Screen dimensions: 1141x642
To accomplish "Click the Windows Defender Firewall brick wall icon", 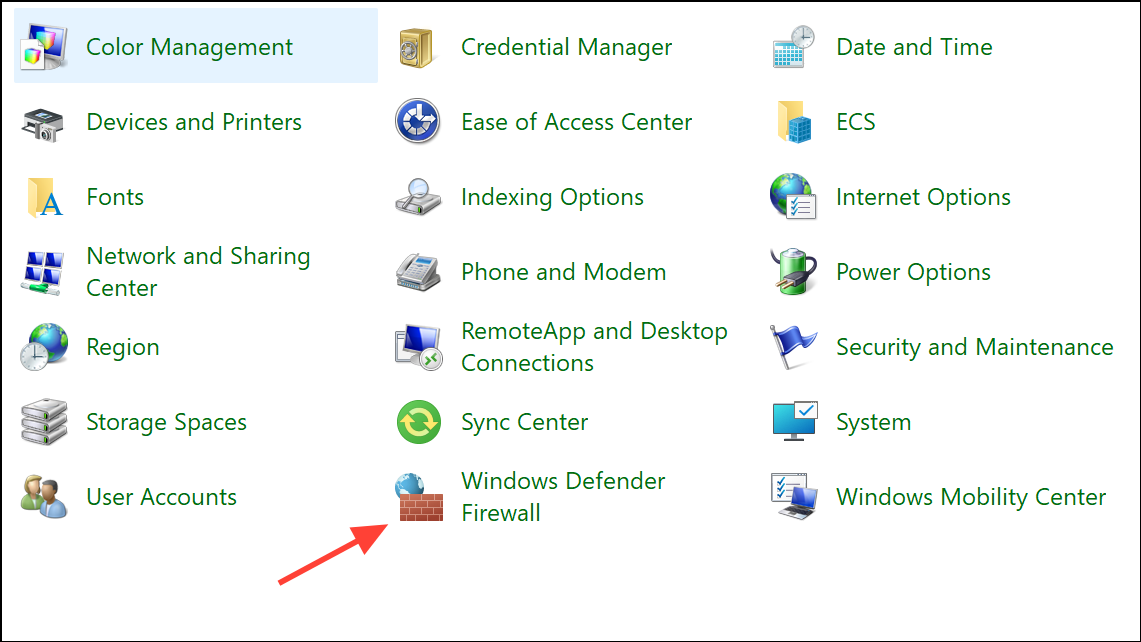I will 420,497.
